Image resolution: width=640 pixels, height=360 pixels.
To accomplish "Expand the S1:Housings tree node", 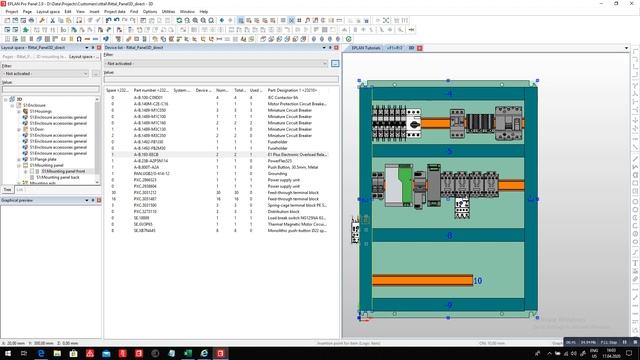I will coord(19,111).
